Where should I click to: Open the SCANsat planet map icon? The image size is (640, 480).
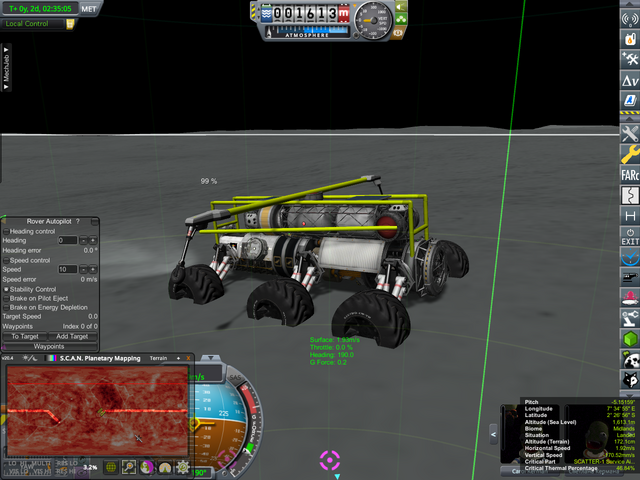click(630, 360)
